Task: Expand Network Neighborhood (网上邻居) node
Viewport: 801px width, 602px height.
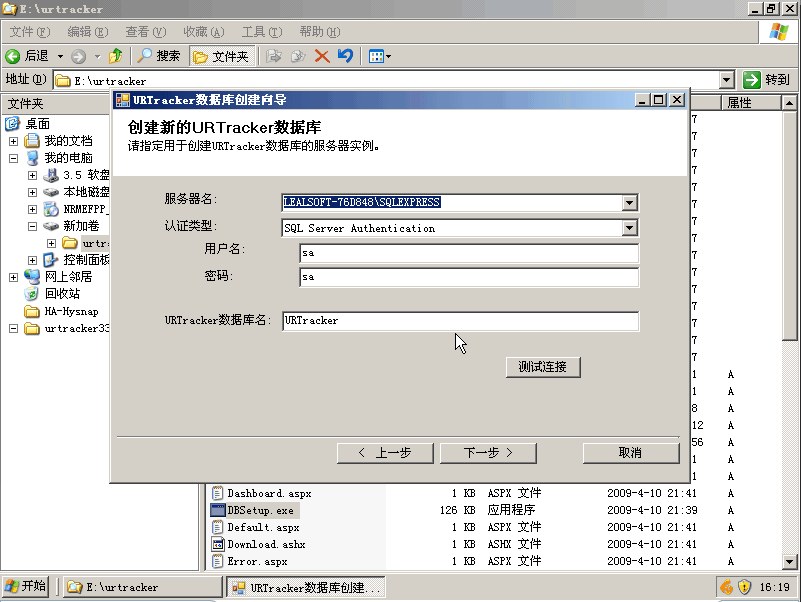Action: pyautogui.click(x=14, y=277)
